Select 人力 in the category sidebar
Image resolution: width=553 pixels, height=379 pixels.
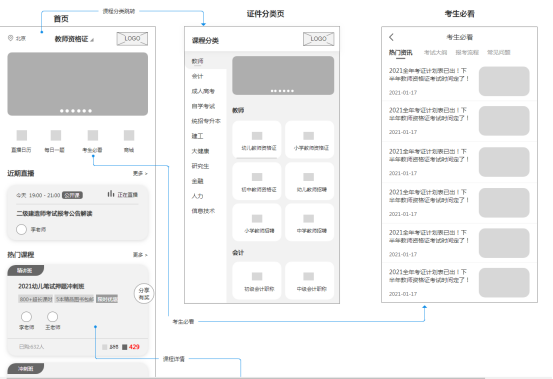[198, 196]
